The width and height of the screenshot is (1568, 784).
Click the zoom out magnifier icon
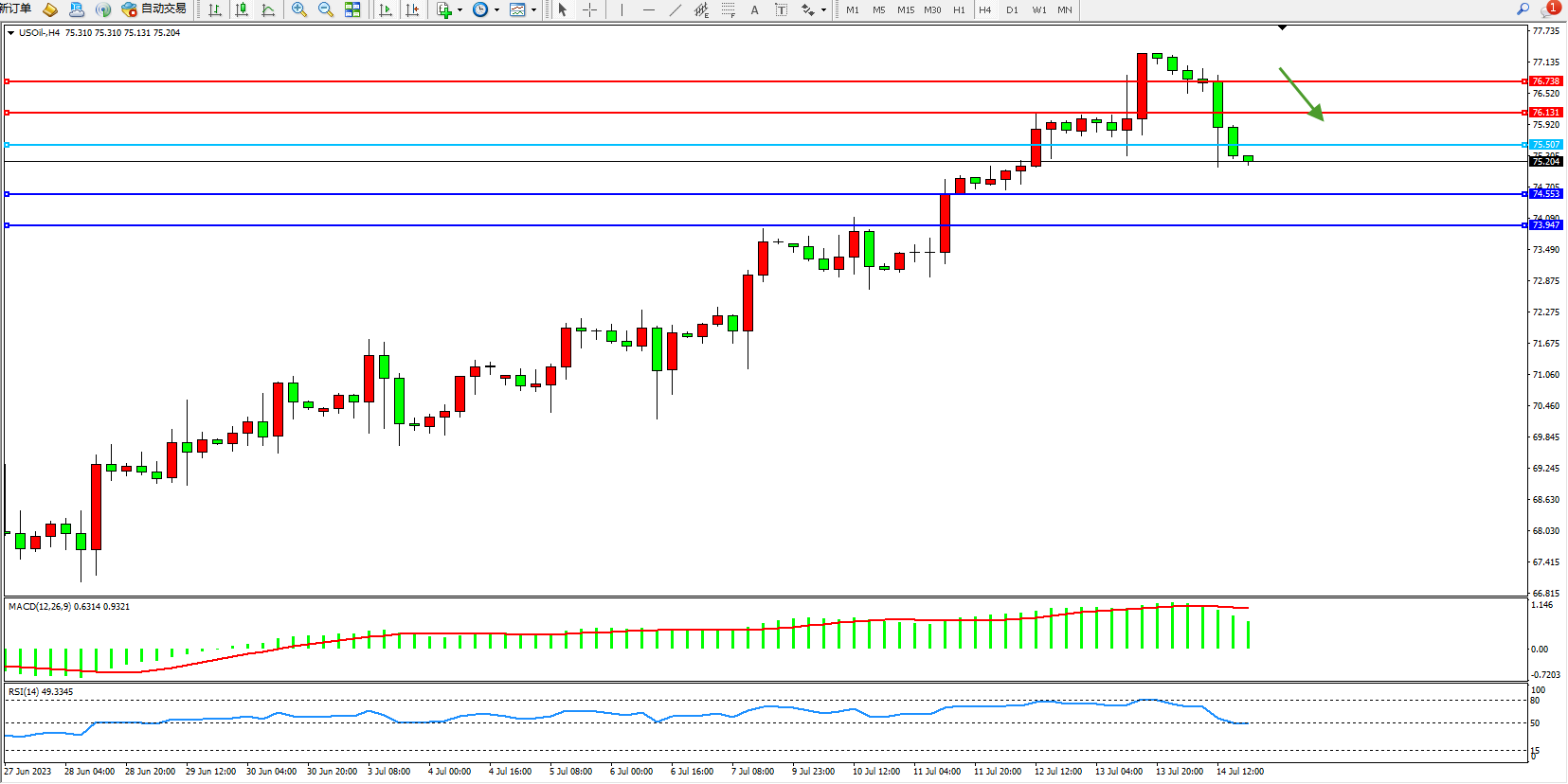[x=326, y=9]
